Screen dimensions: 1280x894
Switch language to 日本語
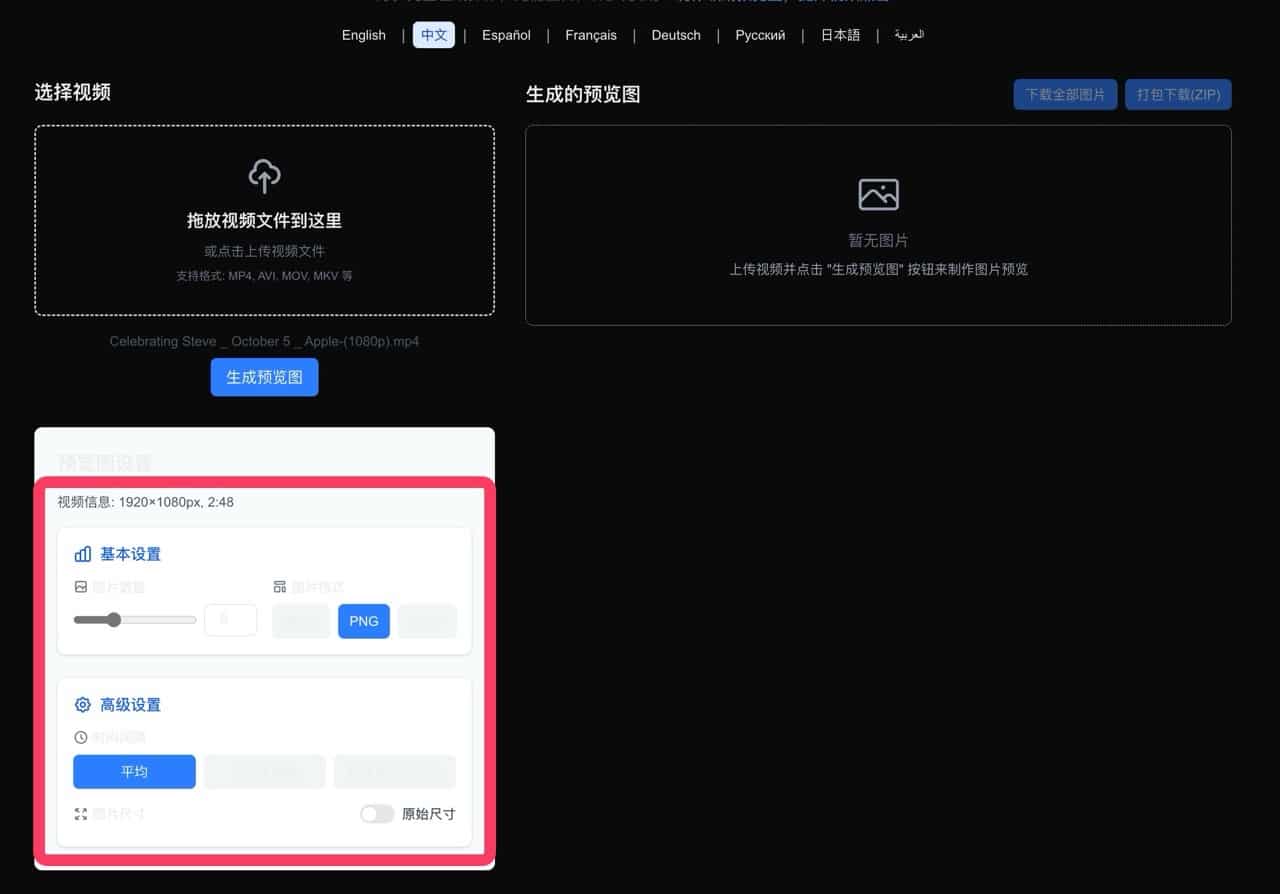pos(840,35)
